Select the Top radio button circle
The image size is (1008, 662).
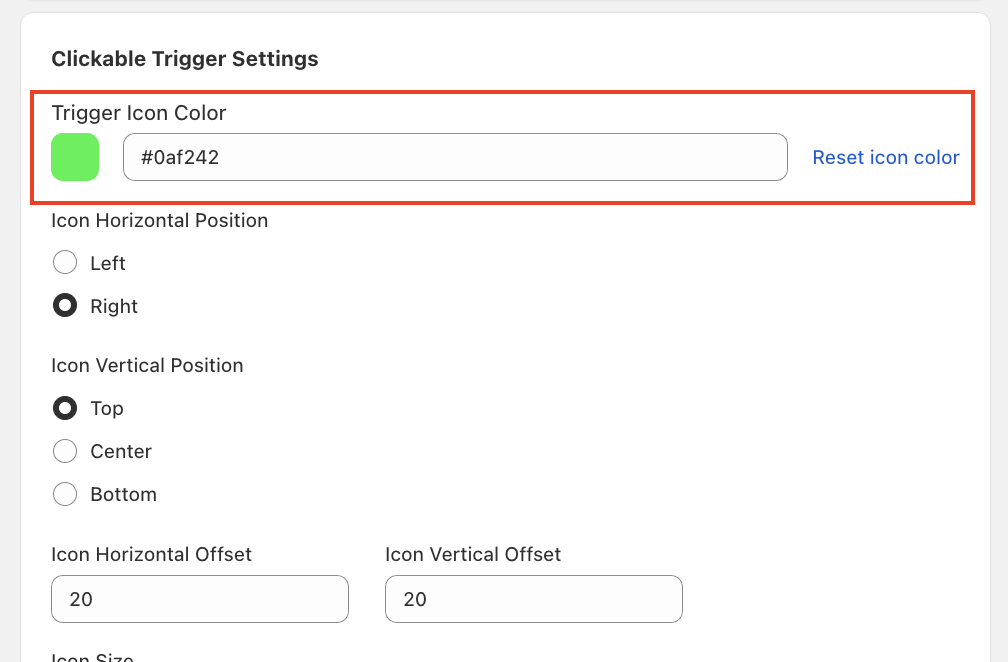[x=65, y=408]
